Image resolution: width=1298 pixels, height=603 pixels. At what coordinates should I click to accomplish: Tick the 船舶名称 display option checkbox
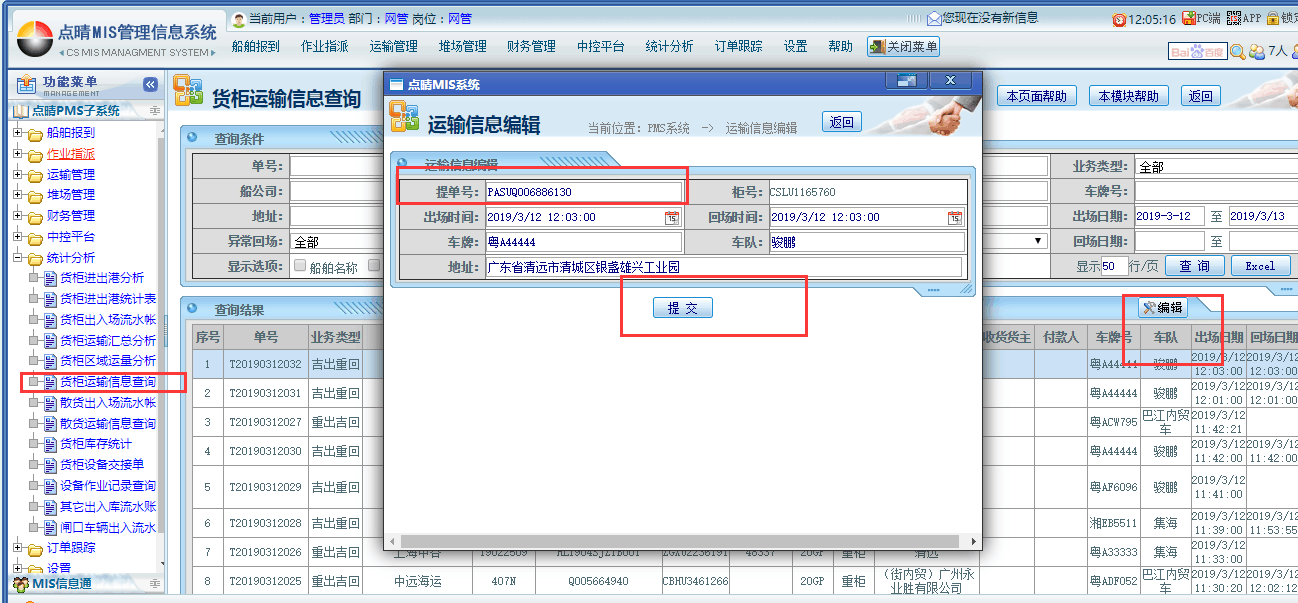tap(299, 266)
